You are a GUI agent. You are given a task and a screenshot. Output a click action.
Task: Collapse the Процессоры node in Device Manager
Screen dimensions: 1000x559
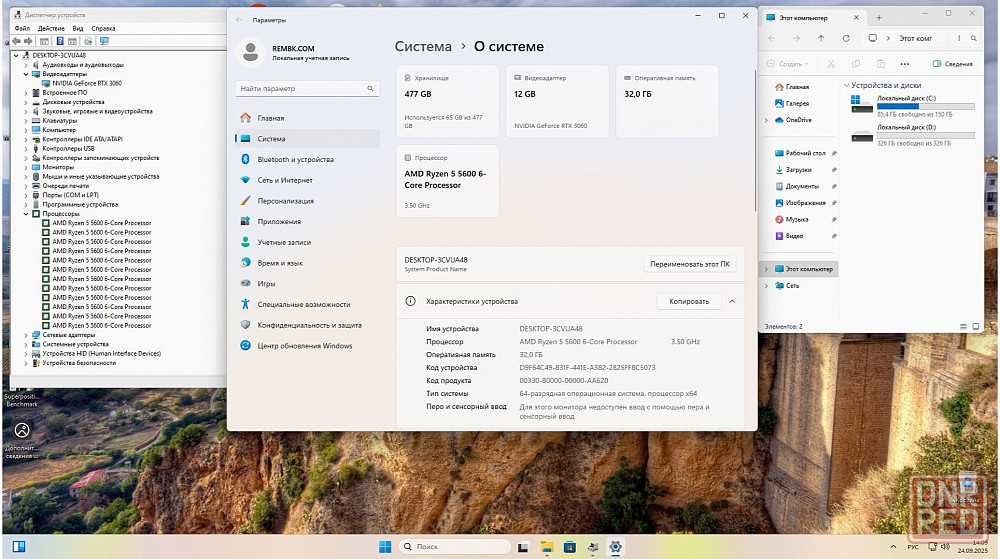(x=26, y=214)
